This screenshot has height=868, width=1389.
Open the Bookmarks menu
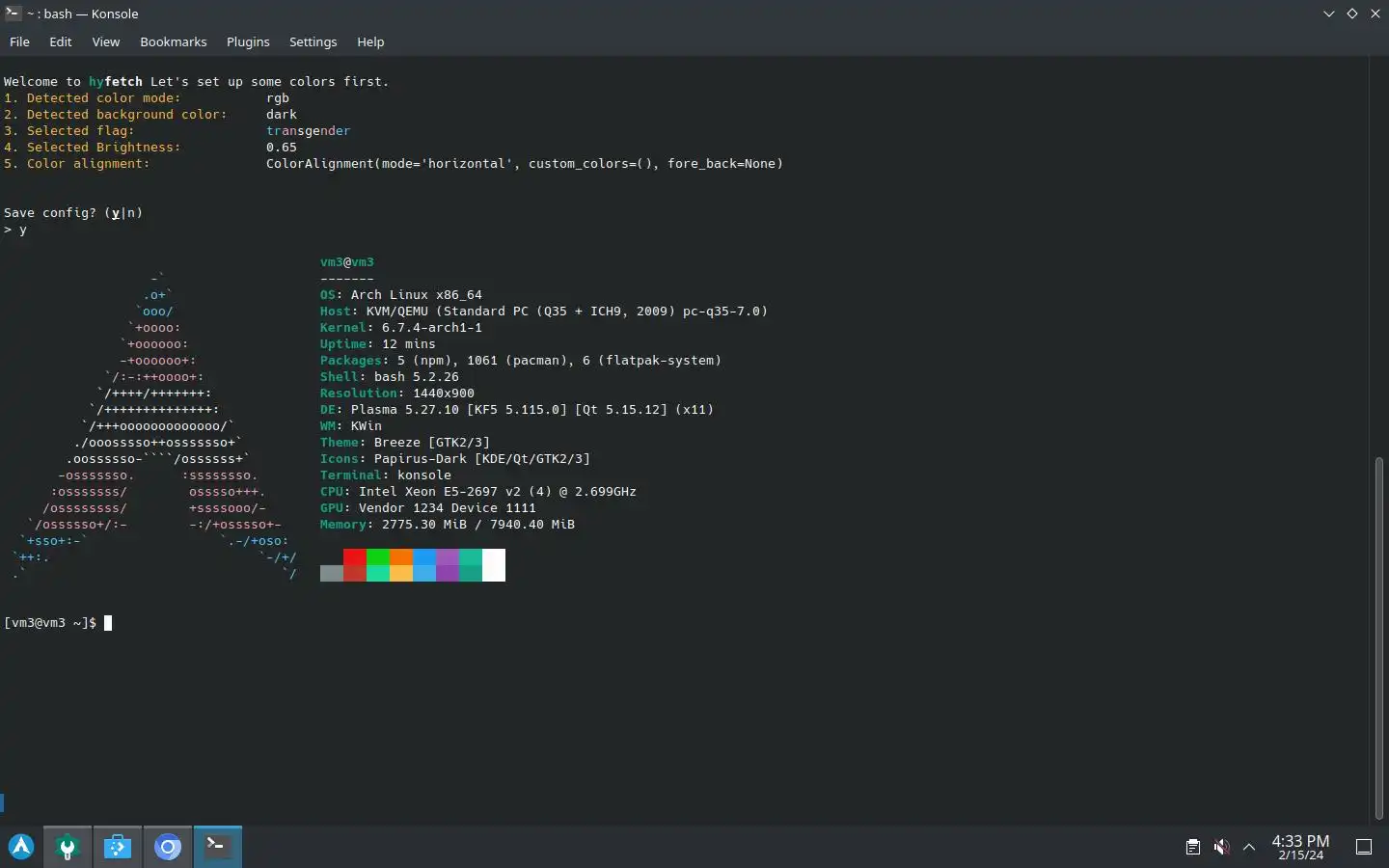174,41
